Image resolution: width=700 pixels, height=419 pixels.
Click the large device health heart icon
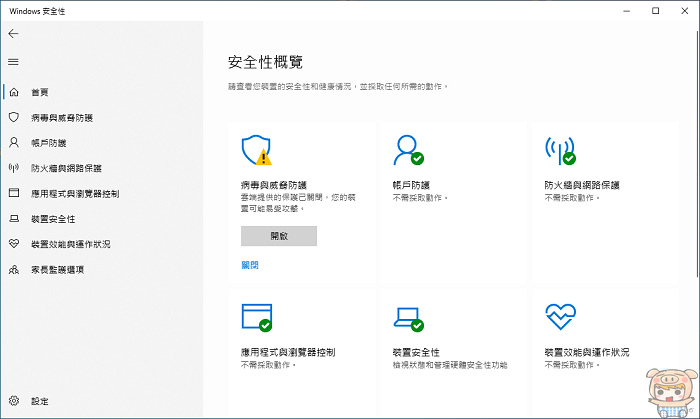560,317
